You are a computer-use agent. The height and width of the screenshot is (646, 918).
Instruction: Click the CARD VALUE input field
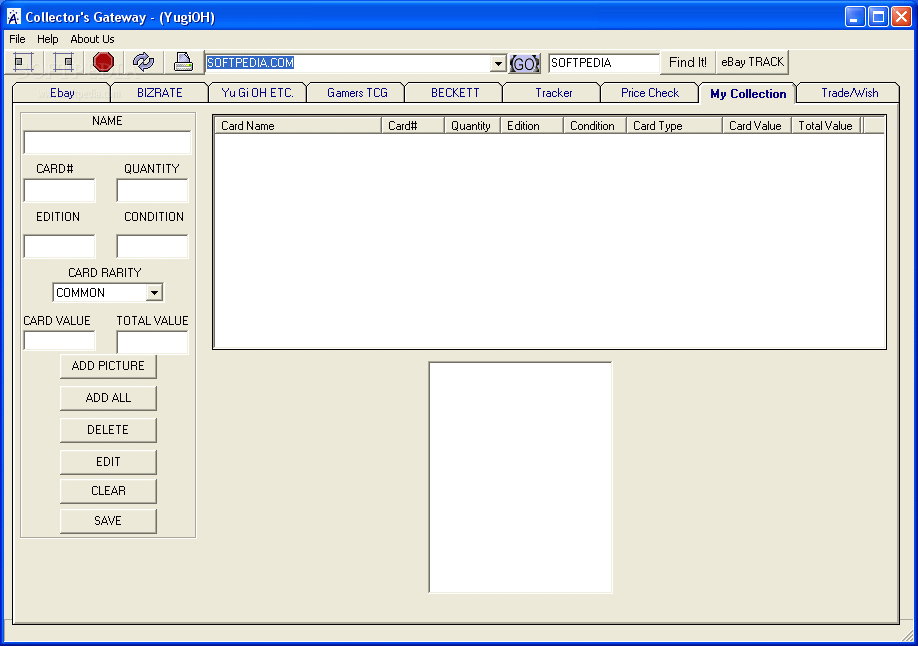click(x=59, y=341)
